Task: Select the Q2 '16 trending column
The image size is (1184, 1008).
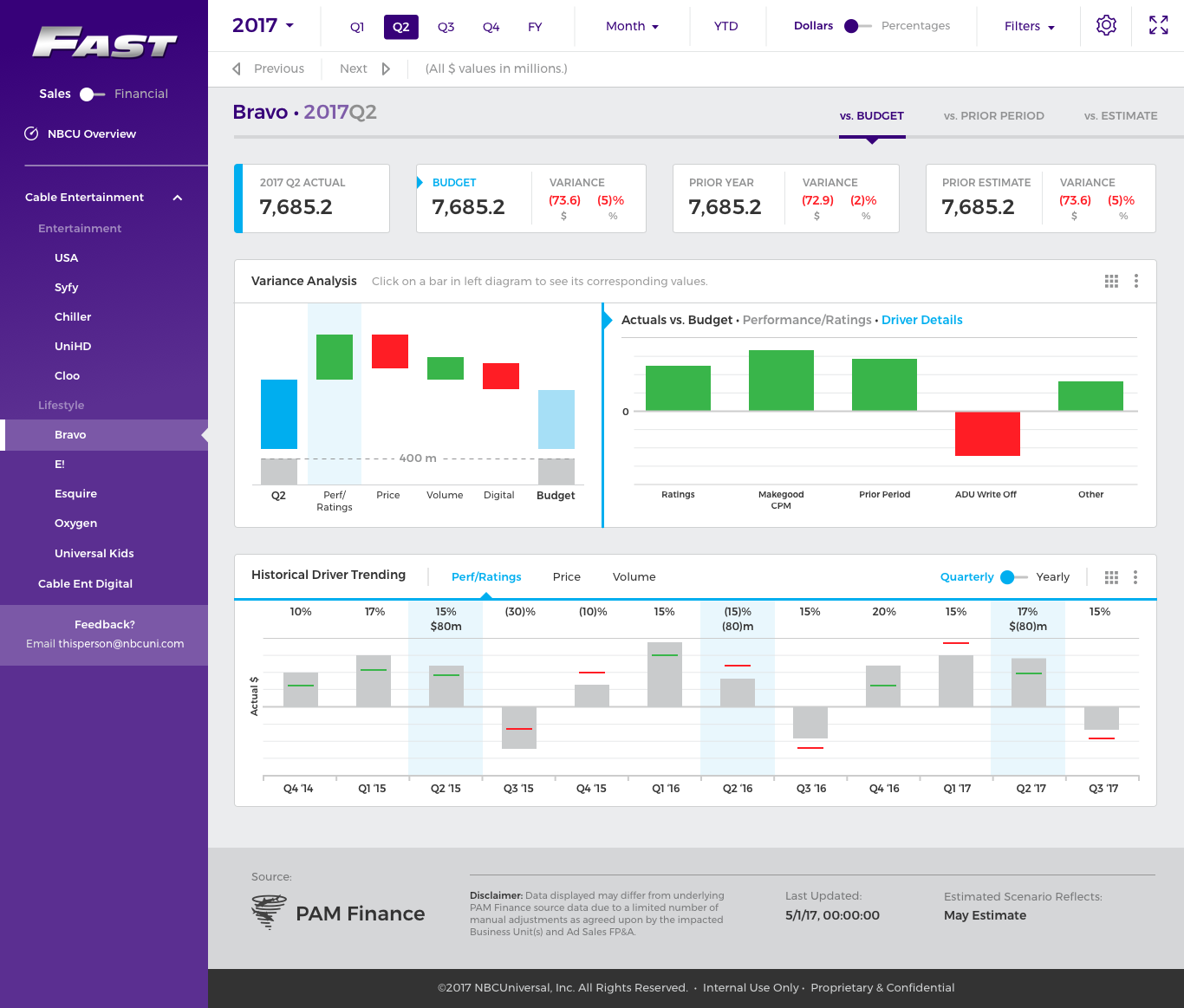Action: click(x=738, y=689)
